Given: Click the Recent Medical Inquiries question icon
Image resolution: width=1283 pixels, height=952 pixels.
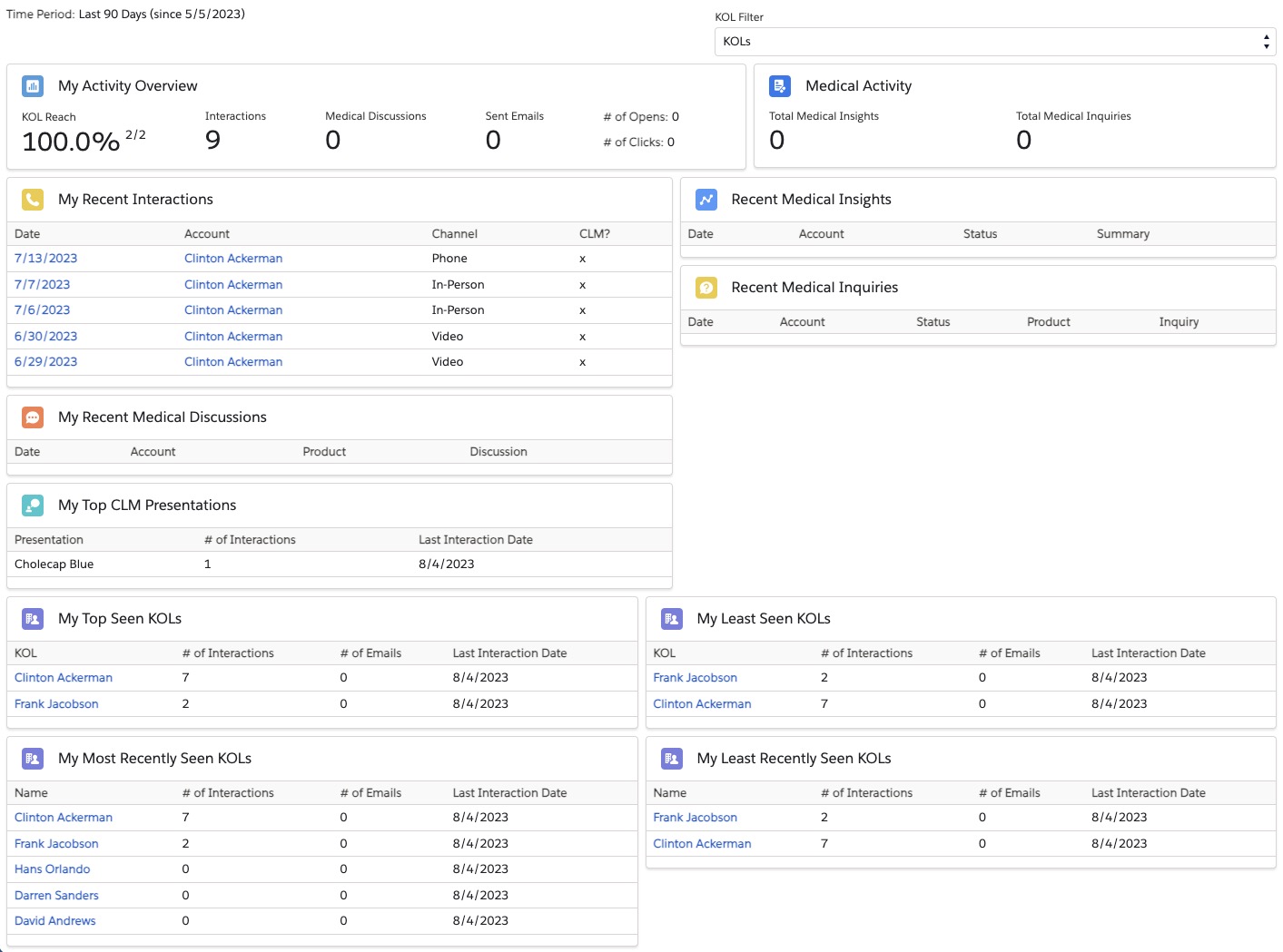Looking at the screenshot, I should click(706, 288).
